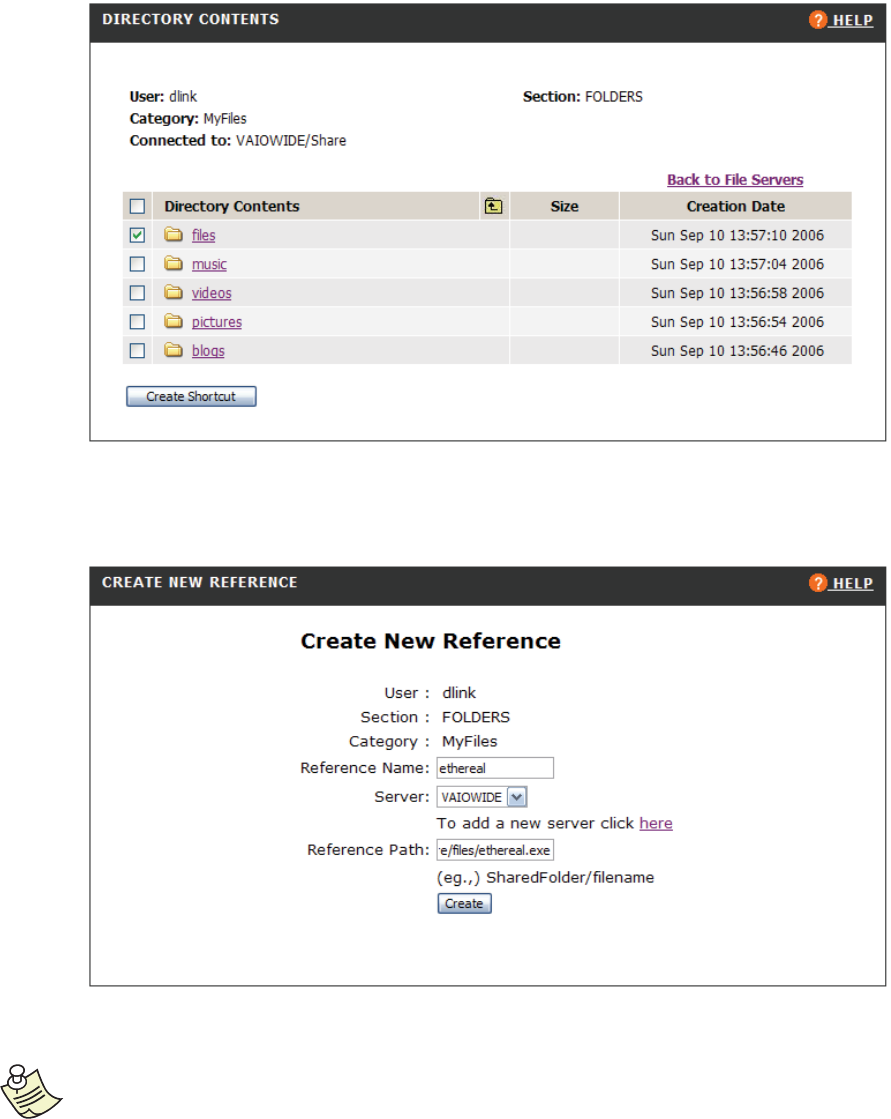Click the Directory Contents help question icon
This screenshot has width=891, height=1119.
pyautogui.click(x=817, y=20)
